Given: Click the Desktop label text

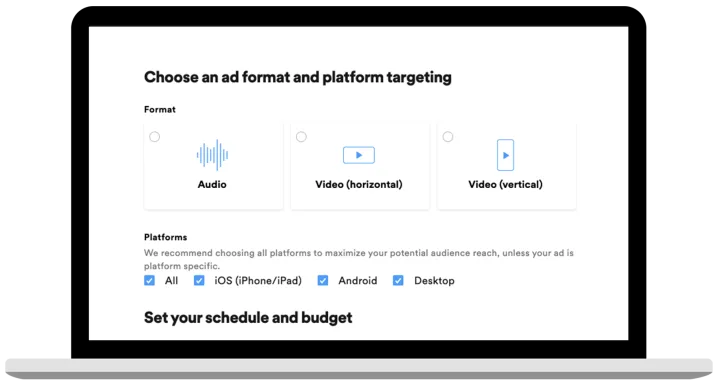Looking at the screenshot, I should coord(434,281).
